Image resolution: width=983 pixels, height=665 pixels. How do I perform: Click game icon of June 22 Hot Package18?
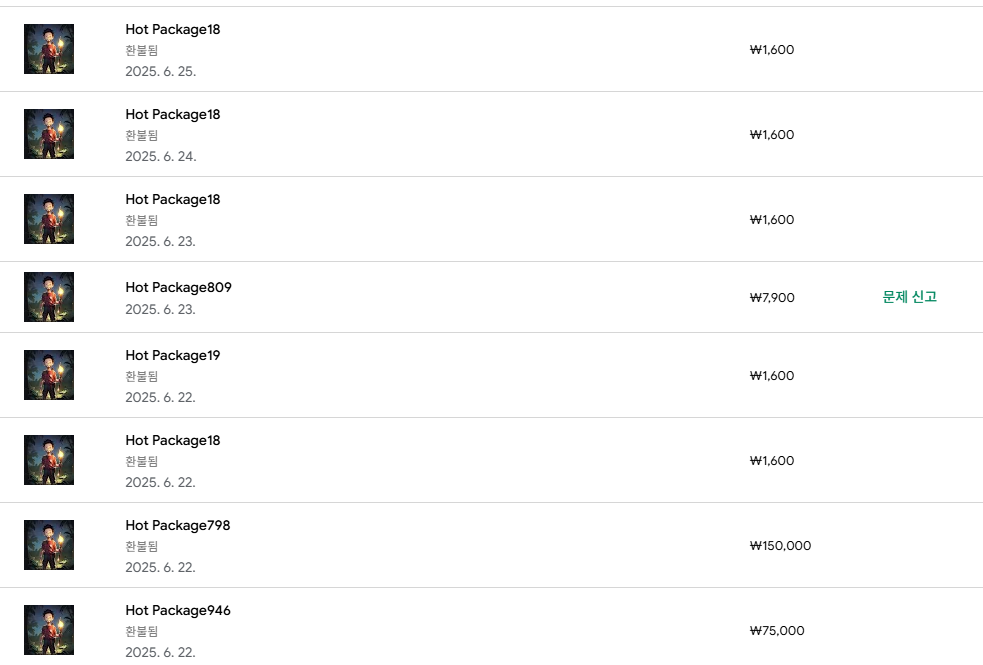point(49,460)
